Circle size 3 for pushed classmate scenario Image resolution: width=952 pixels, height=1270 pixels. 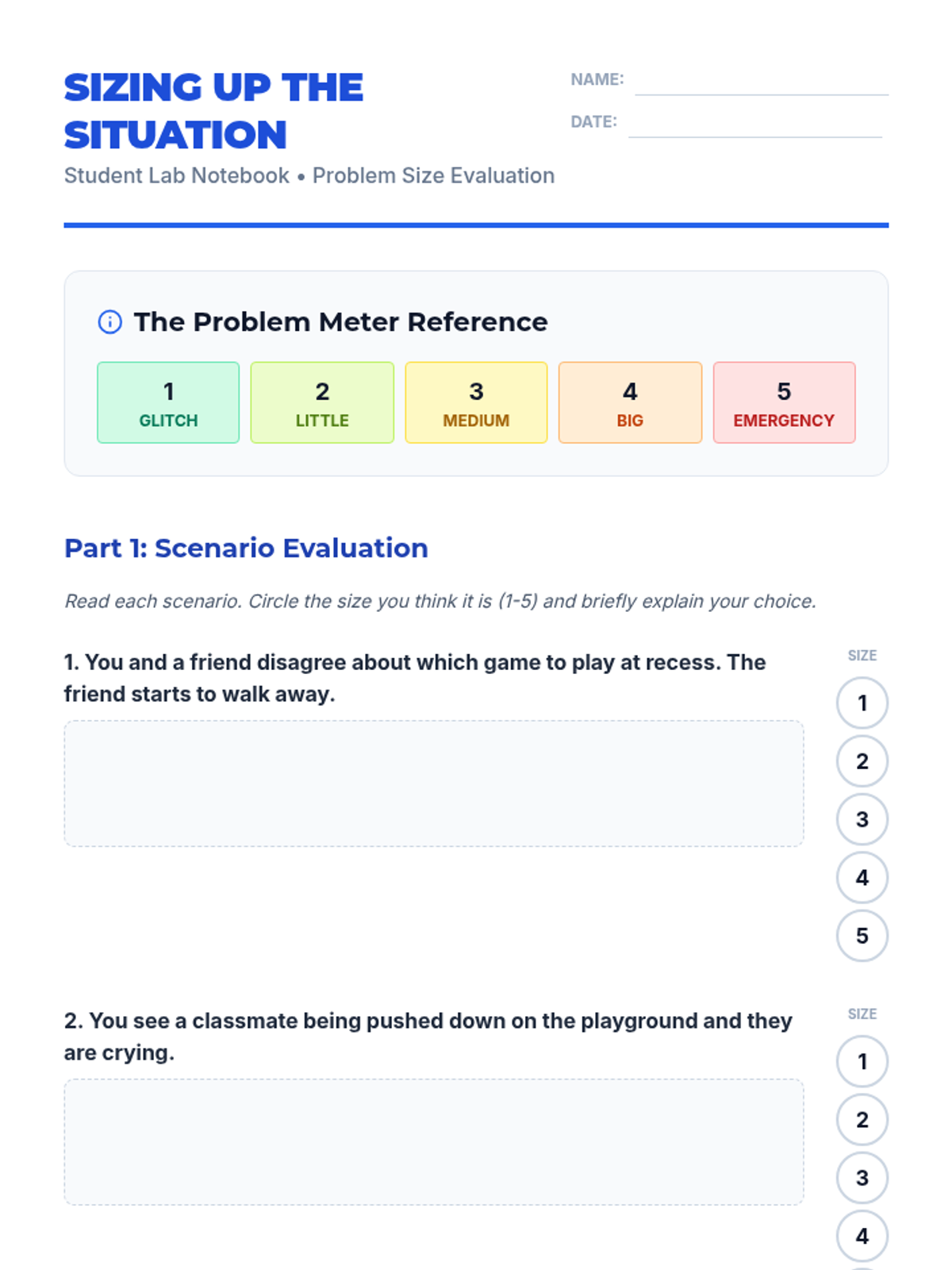point(862,1178)
